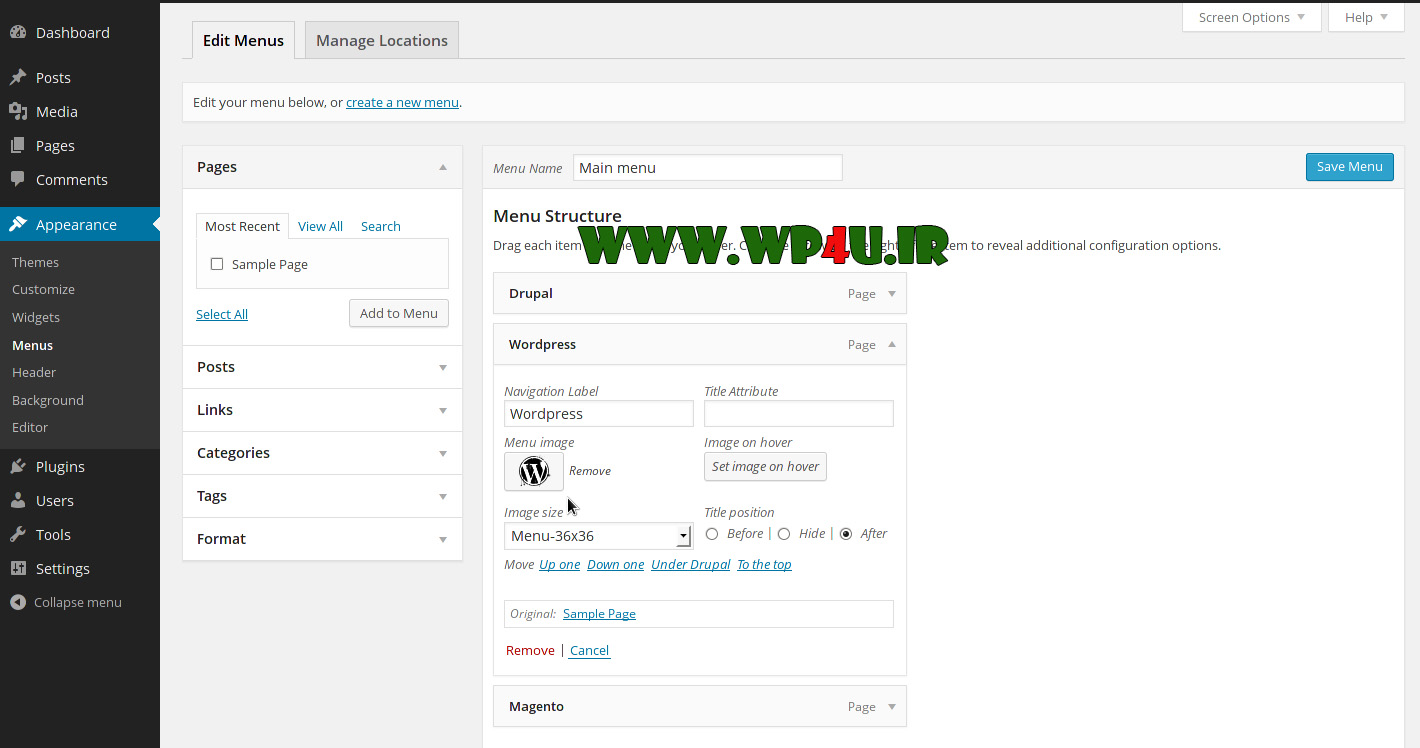
Task: Select the After title position
Action: pos(846,534)
